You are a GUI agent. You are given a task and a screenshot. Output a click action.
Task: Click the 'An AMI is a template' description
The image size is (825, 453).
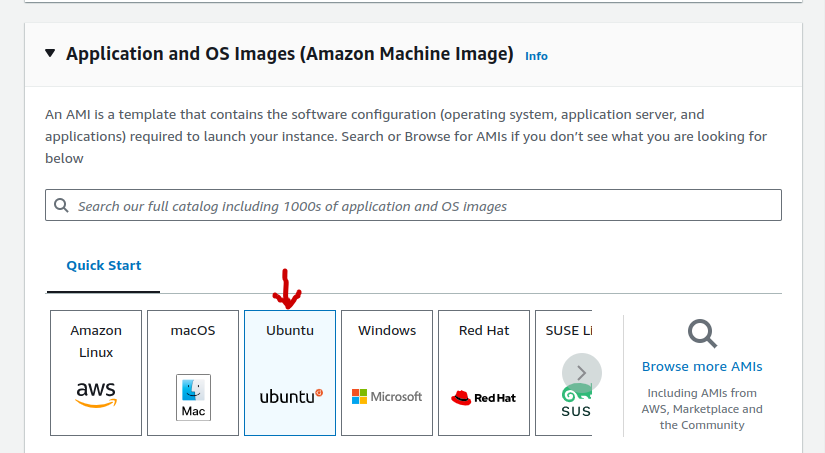click(x=406, y=136)
